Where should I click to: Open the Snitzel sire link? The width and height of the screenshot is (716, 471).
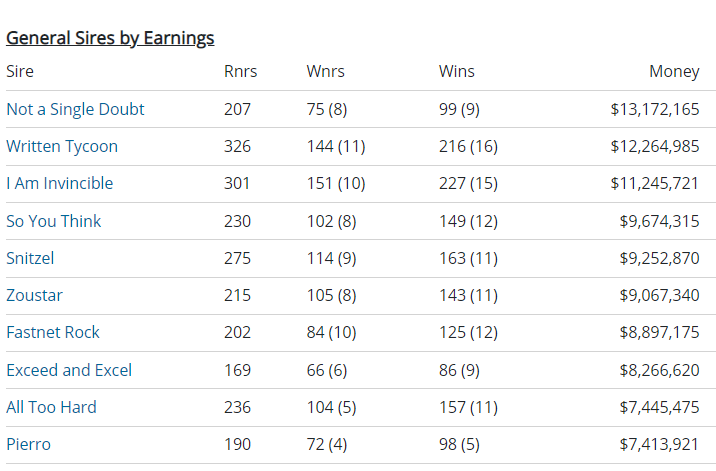coord(30,258)
